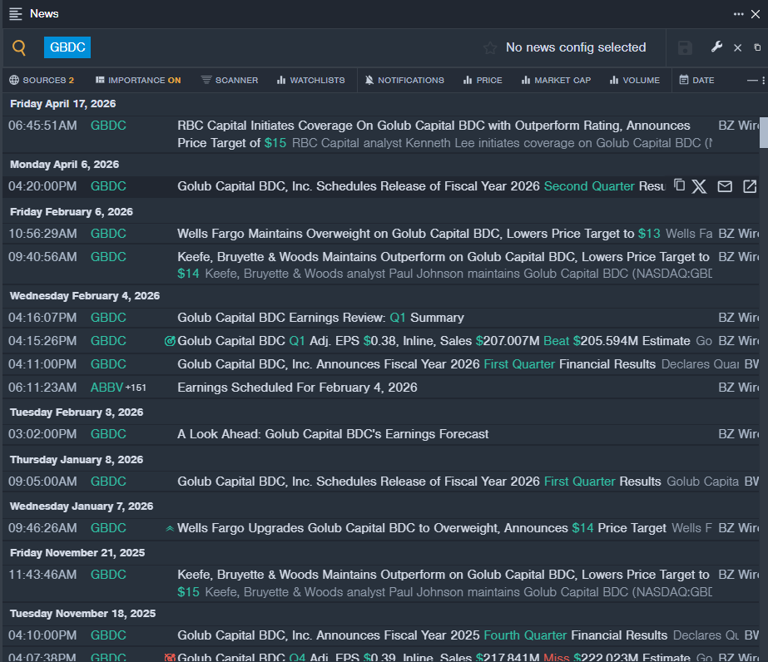
Task: Open the Sources filter dropdown
Action: 41,80
